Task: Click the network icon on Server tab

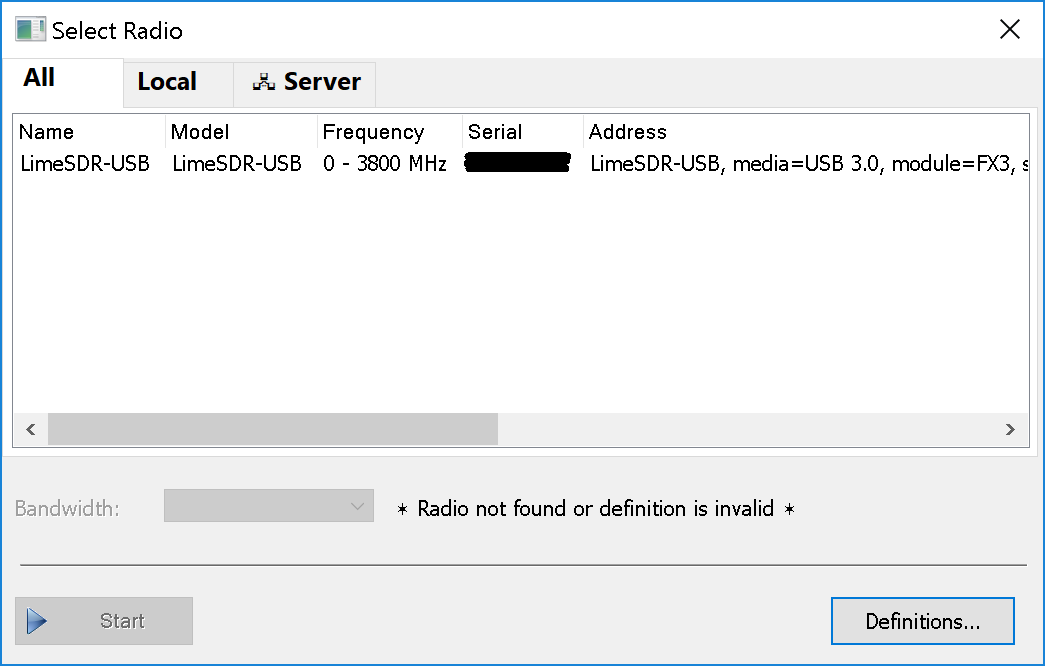Action: click(x=263, y=81)
